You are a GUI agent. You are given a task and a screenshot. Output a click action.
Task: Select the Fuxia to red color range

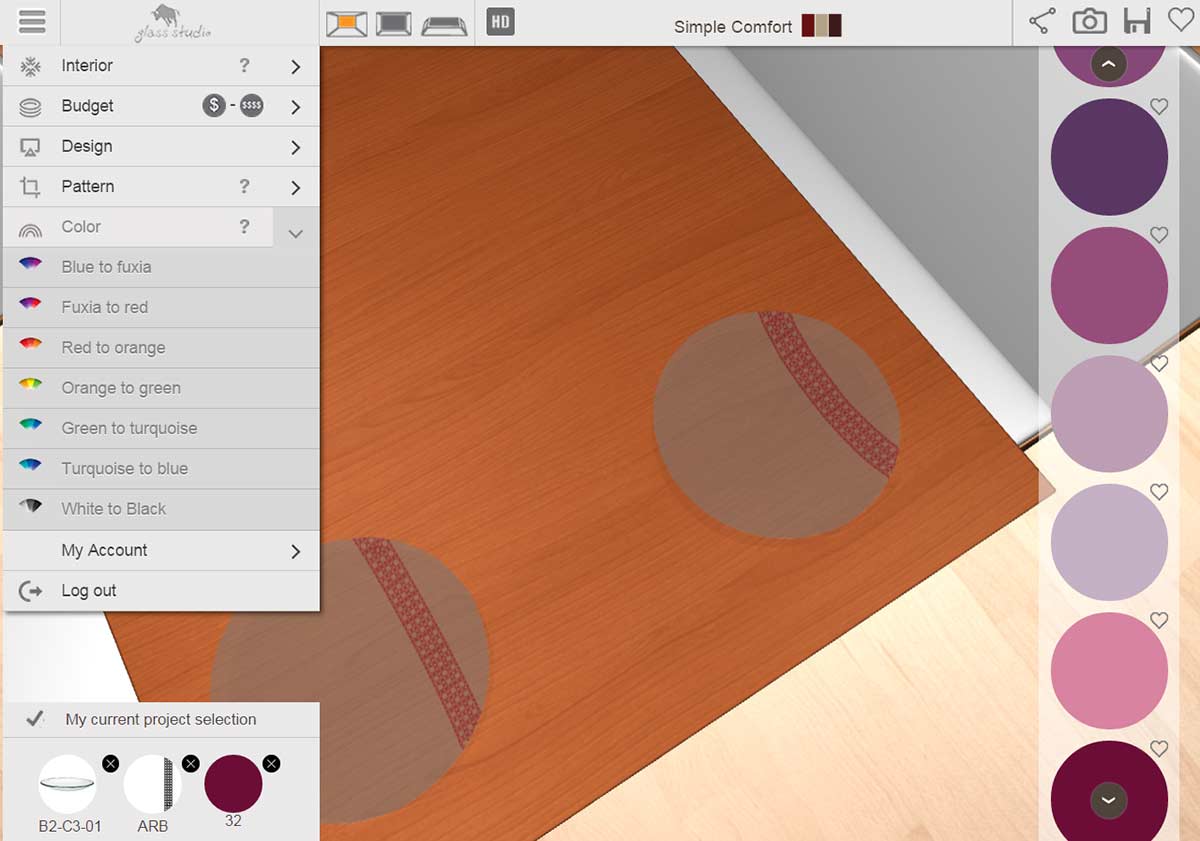coord(104,307)
